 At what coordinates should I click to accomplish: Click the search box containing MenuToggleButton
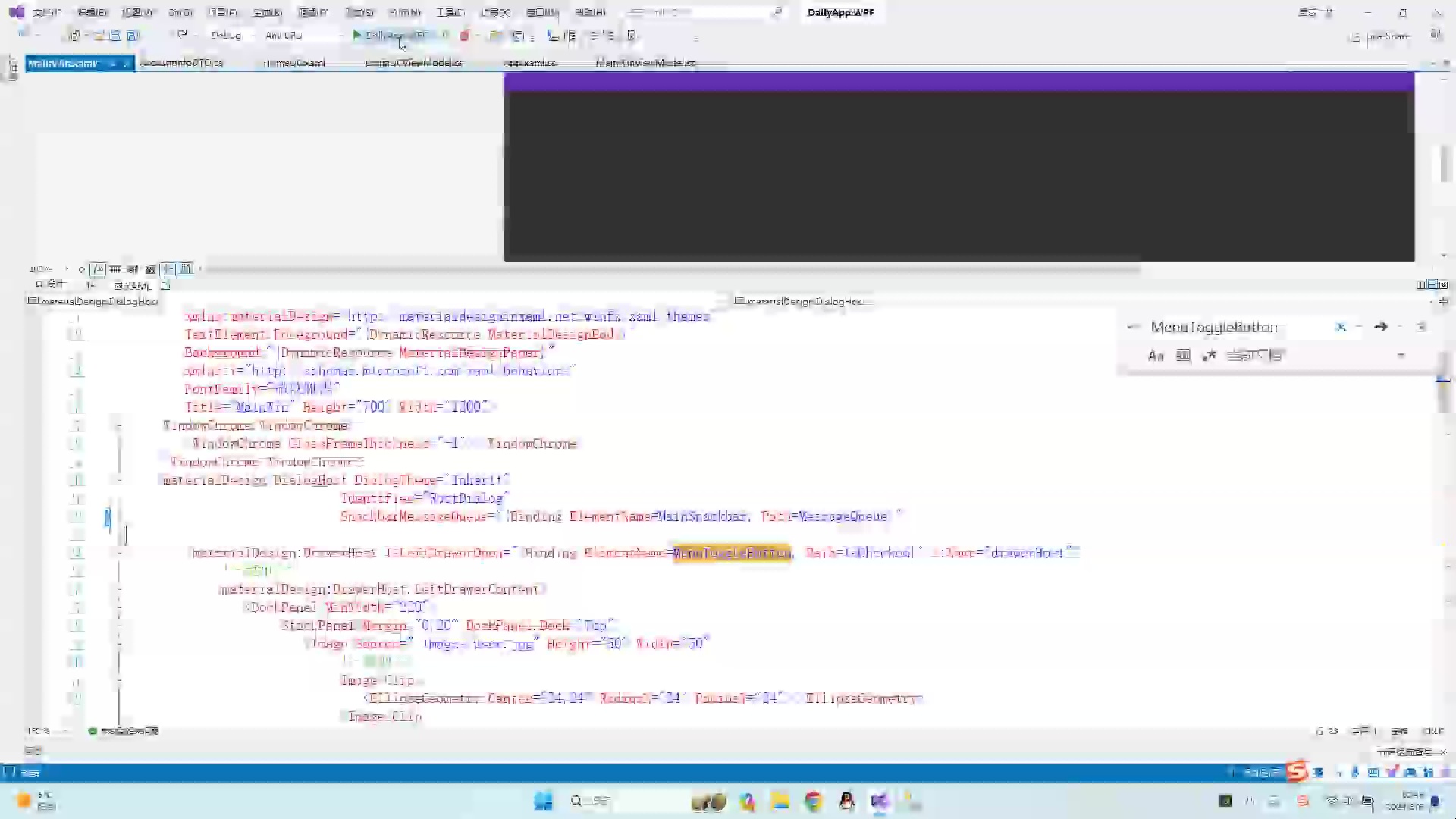pyautogui.click(x=1228, y=327)
